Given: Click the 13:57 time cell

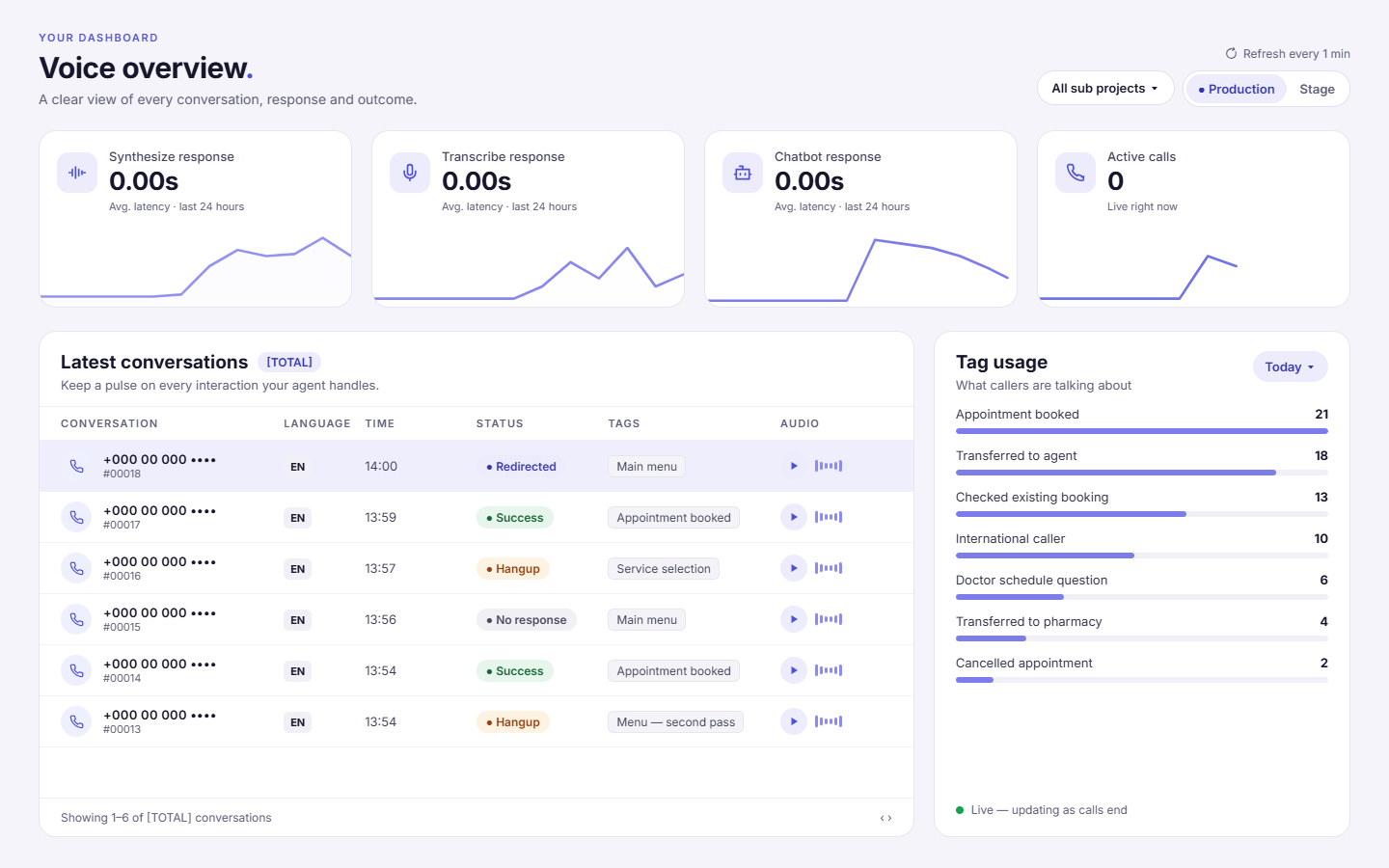Looking at the screenshot, I should (x=380, y=569).
